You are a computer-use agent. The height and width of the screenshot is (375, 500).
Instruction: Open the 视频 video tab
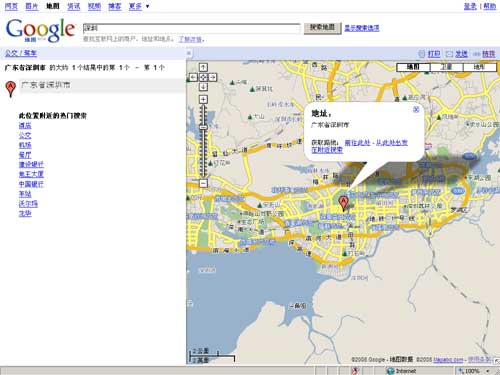94,6
